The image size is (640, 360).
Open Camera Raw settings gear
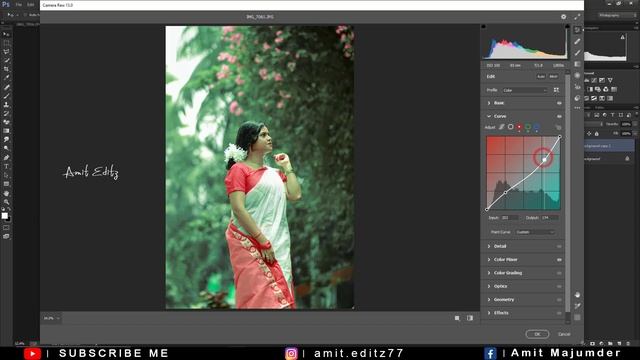(564, 17)
